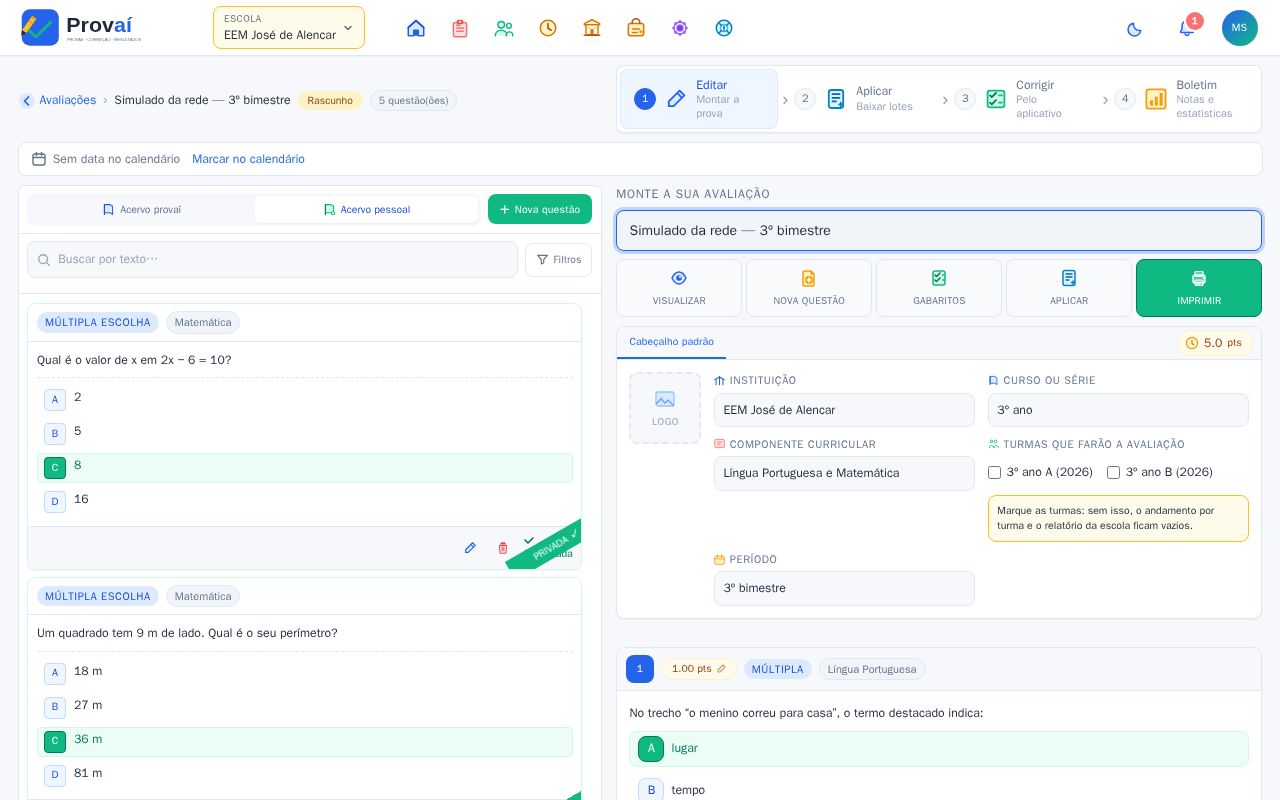Click the Visualizar button
This screenshot has width=1280, height=800.
(679, 288)
